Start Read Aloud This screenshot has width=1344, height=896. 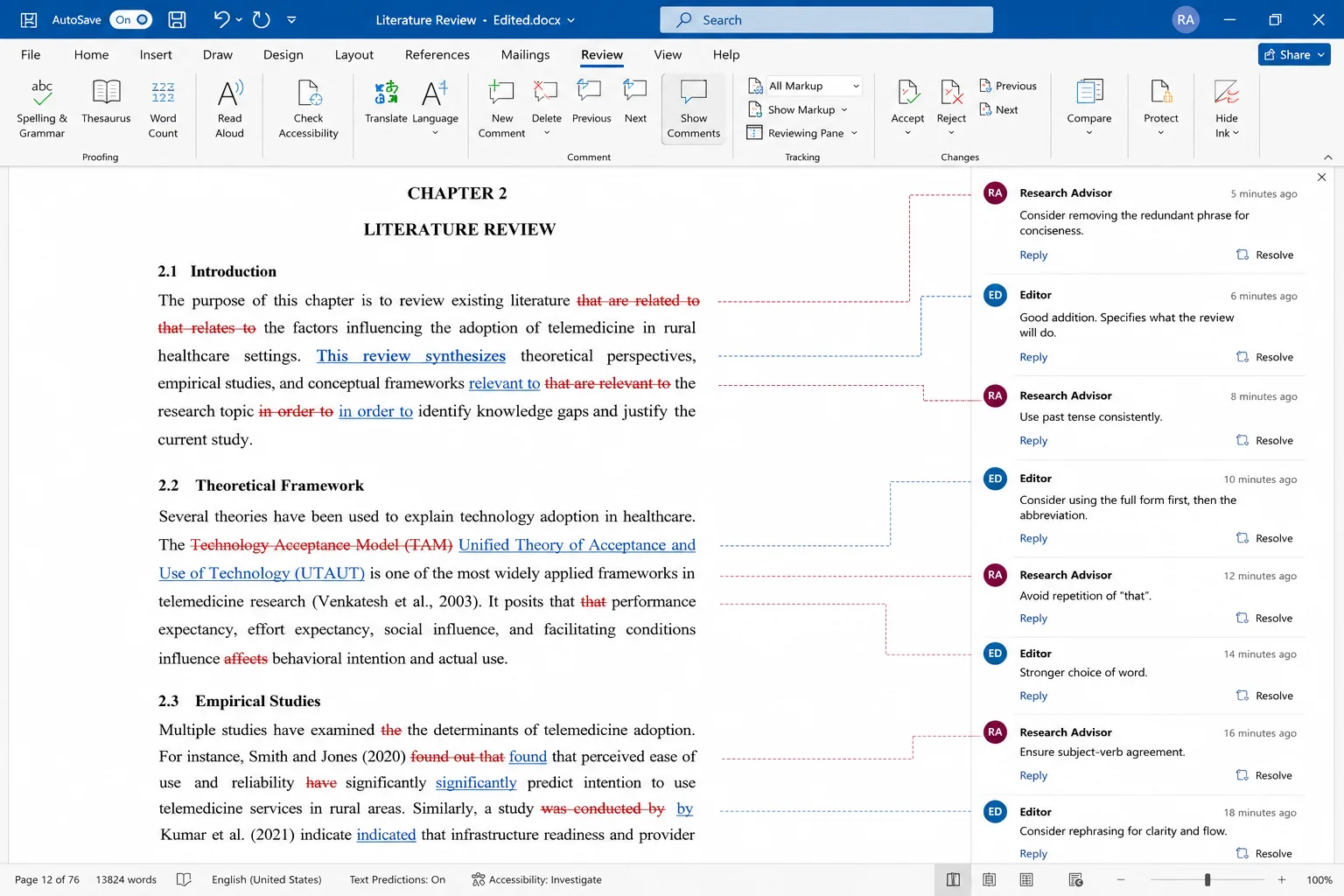[229, 108]
